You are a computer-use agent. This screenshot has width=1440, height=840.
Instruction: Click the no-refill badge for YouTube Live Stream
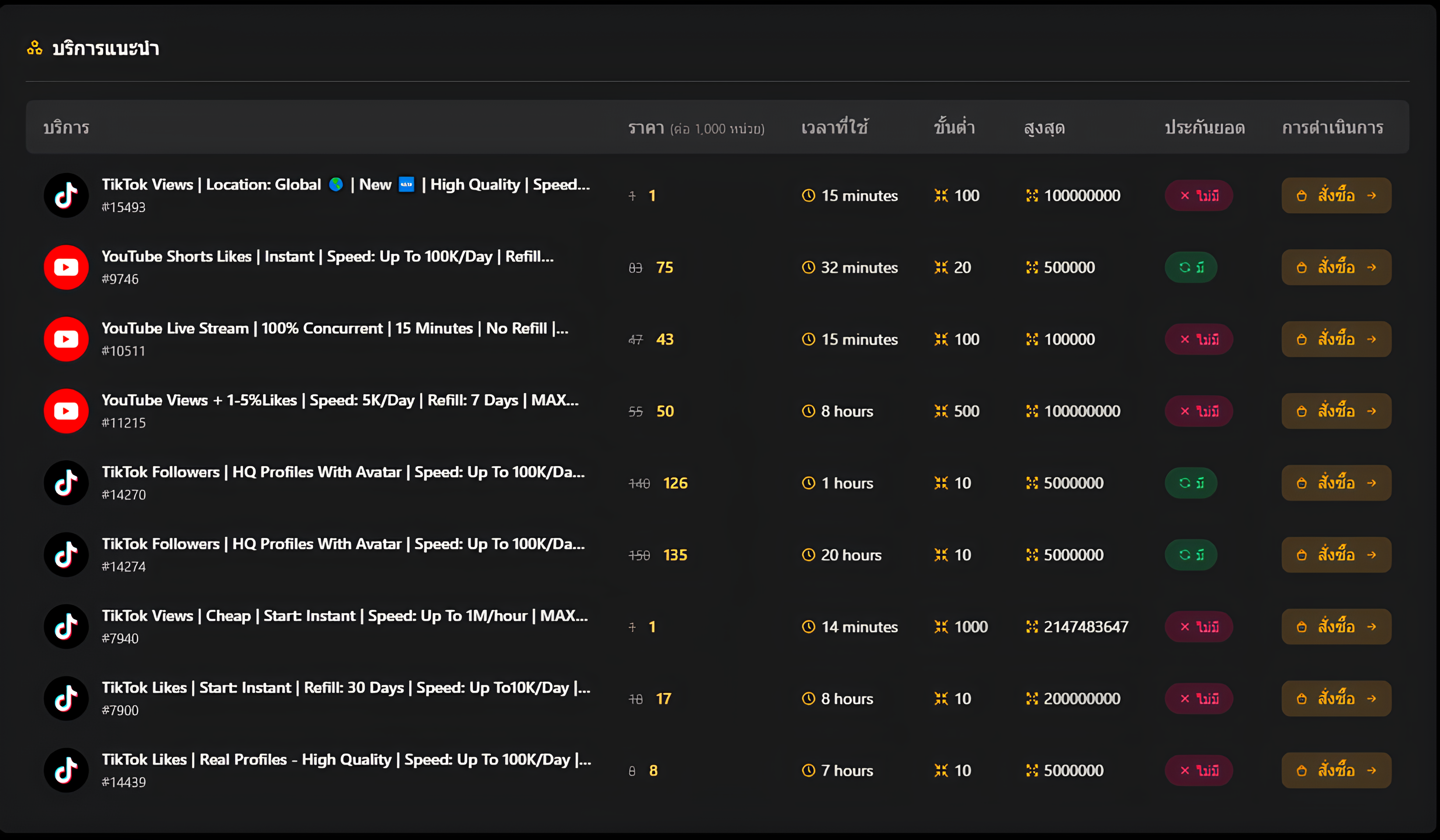1199,339
